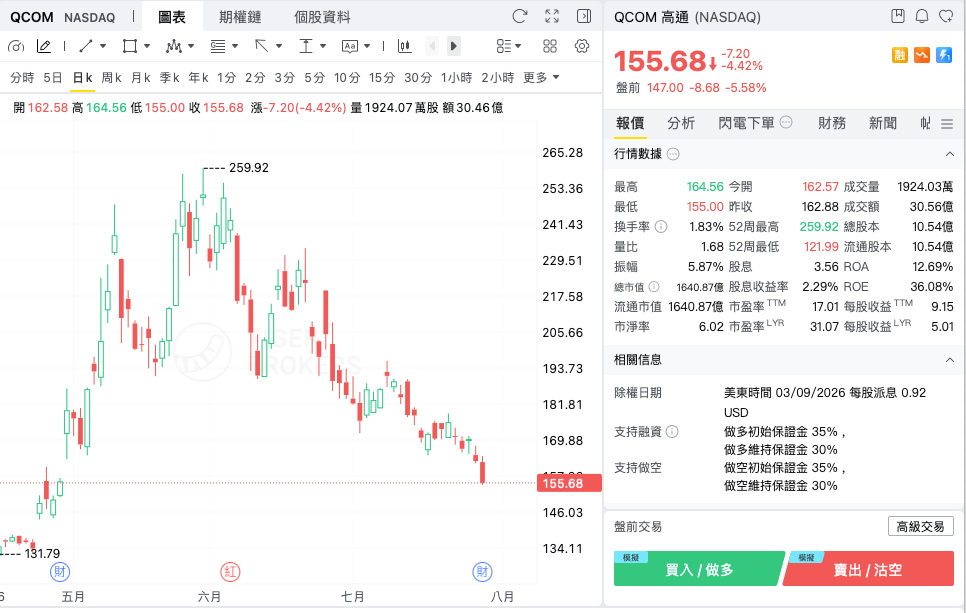966x613 pixels.
Task: Open the candlestick chart type selector
Action: [405, 46]
